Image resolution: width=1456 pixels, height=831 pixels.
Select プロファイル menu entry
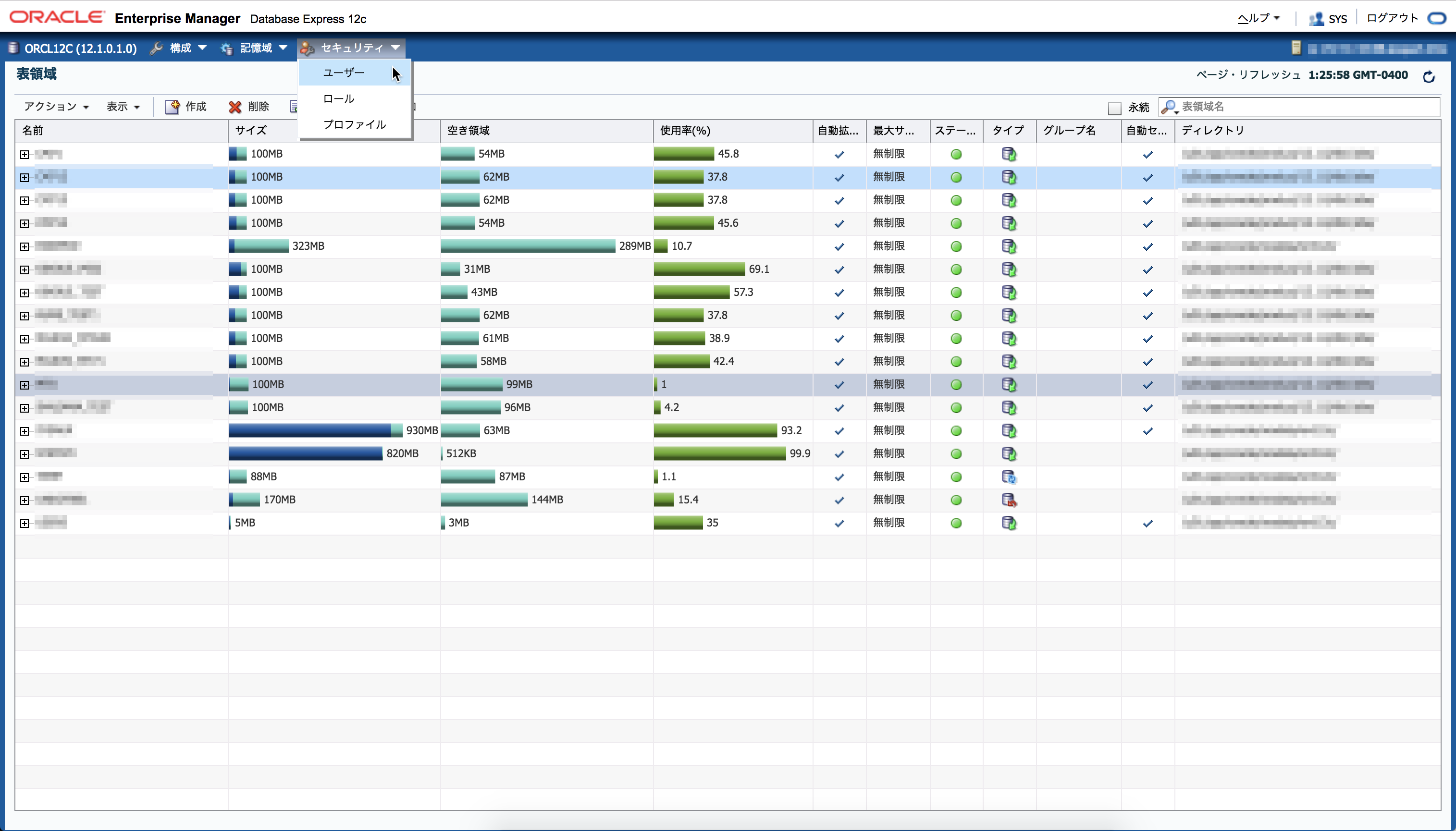click(x=355, y=124)
